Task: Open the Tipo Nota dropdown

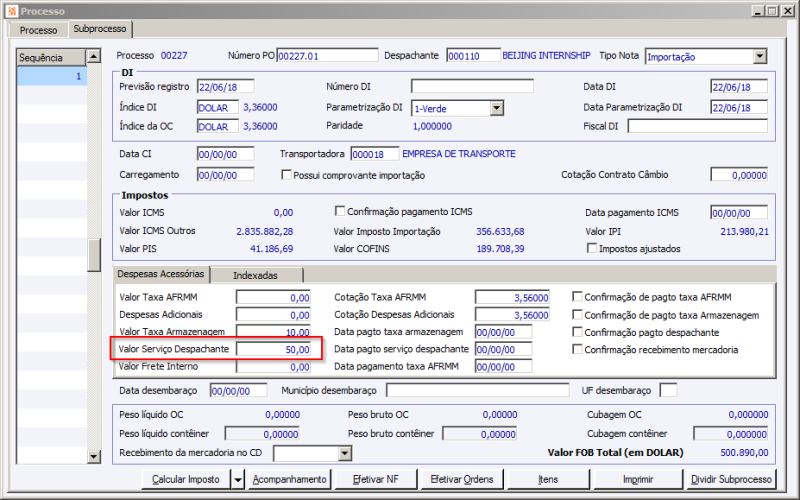Action: (x=759, y=57)
